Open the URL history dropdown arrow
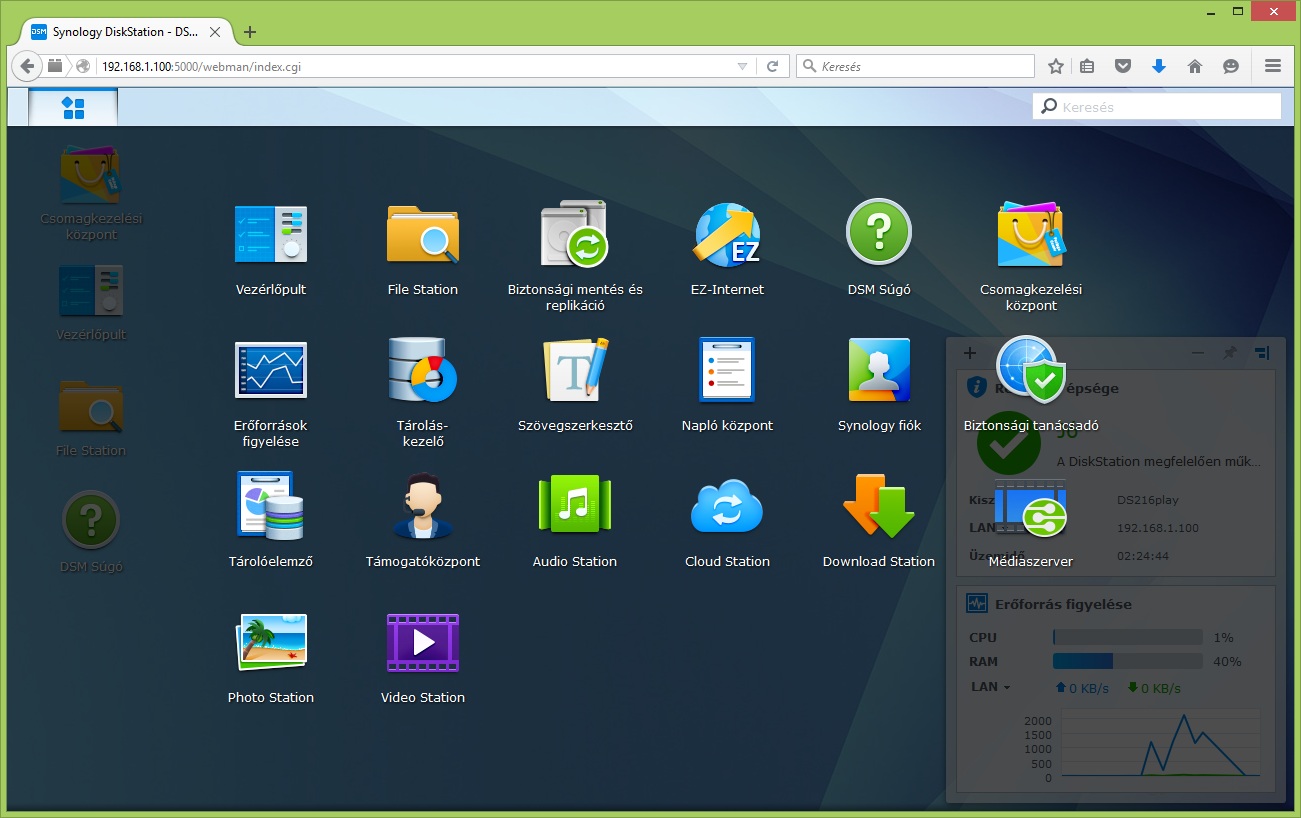The width and height of the screenshot is (1301, 818). [x=742, y=66]
